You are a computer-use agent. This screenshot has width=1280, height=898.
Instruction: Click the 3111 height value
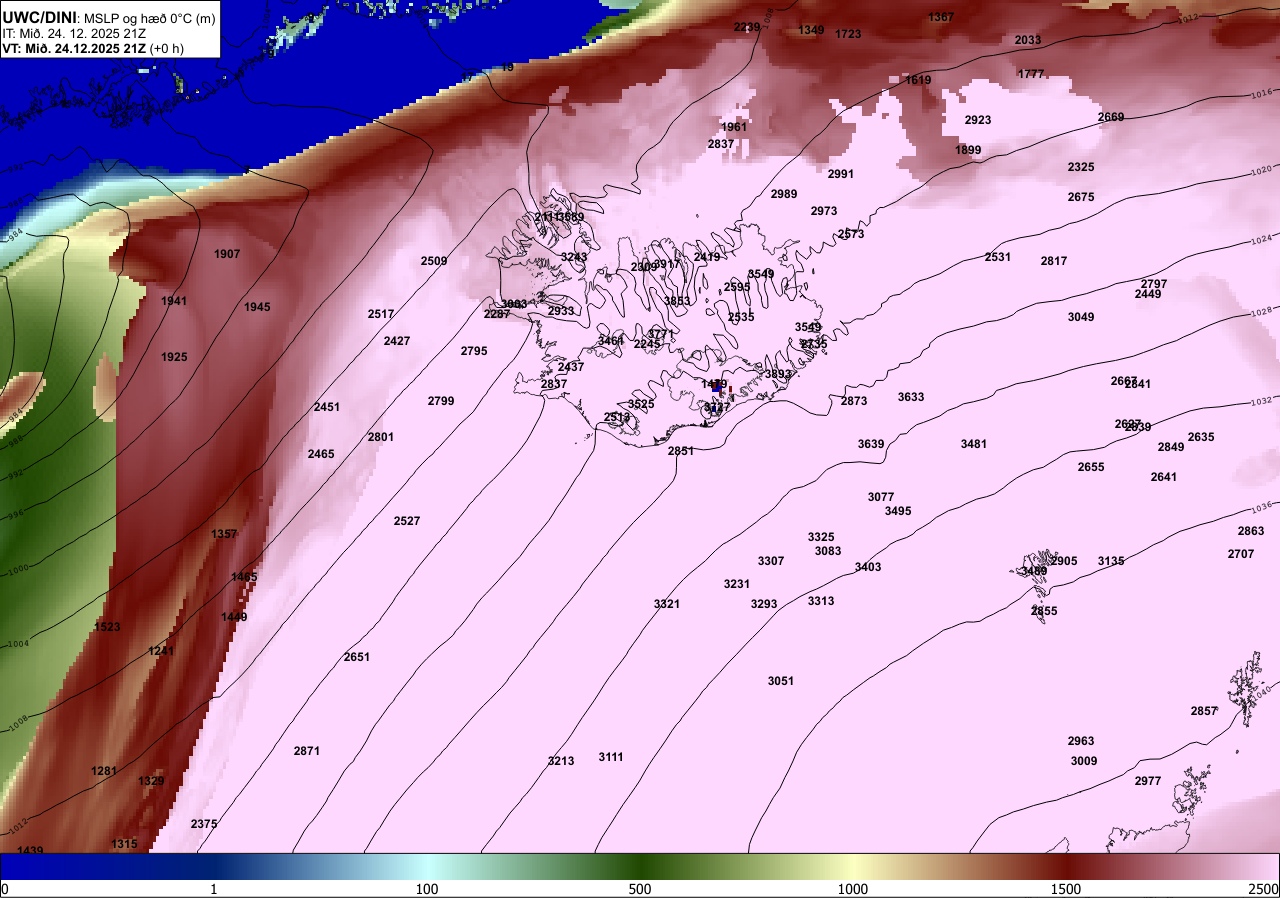point(611,757)
